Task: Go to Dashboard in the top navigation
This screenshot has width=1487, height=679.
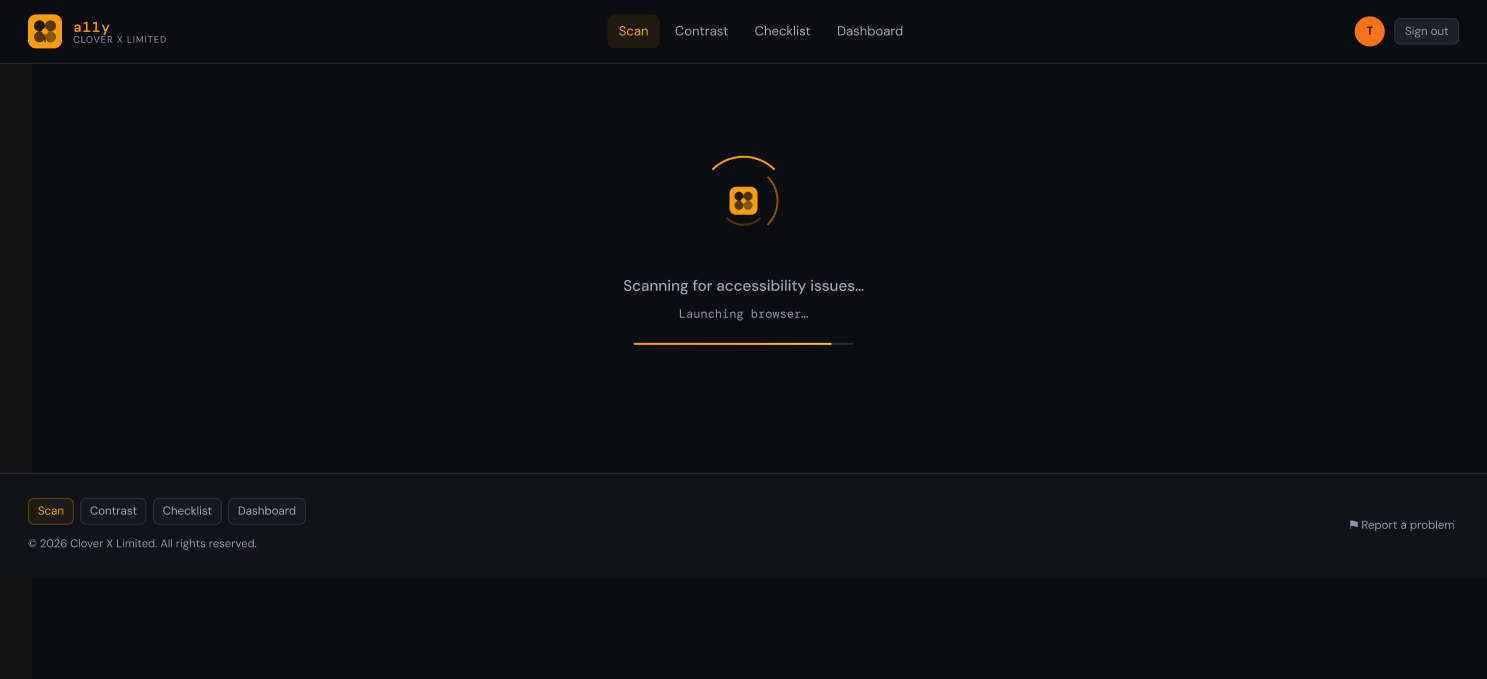Action: tap(870, 31)
